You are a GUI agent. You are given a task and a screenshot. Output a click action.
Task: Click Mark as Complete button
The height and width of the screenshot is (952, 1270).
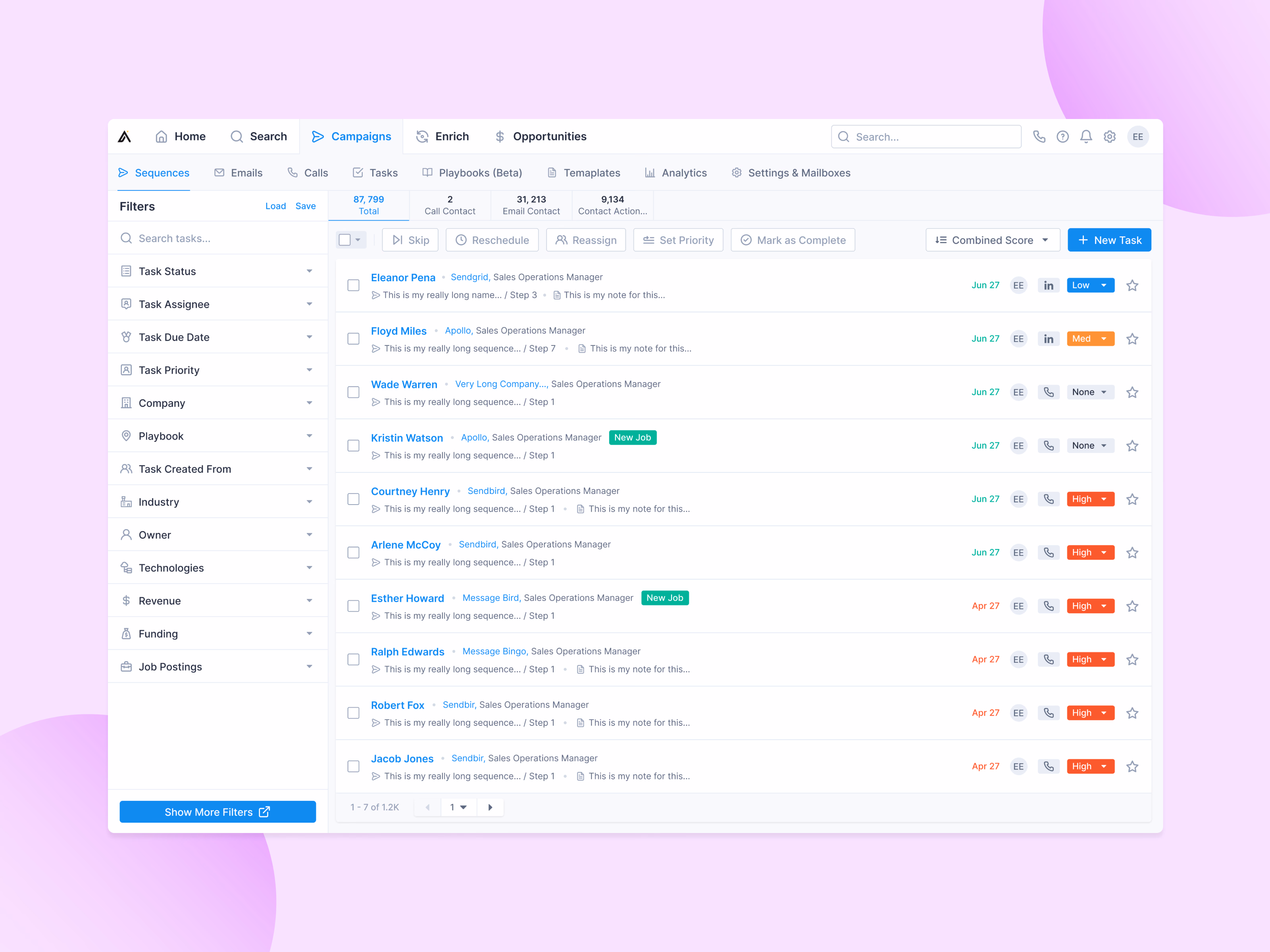click(x=792, y=240)
